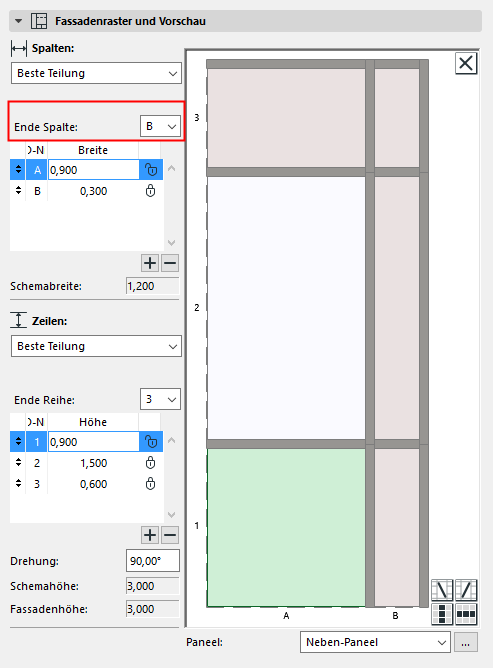Click the Schemahöhe value field

click(153, 586)
